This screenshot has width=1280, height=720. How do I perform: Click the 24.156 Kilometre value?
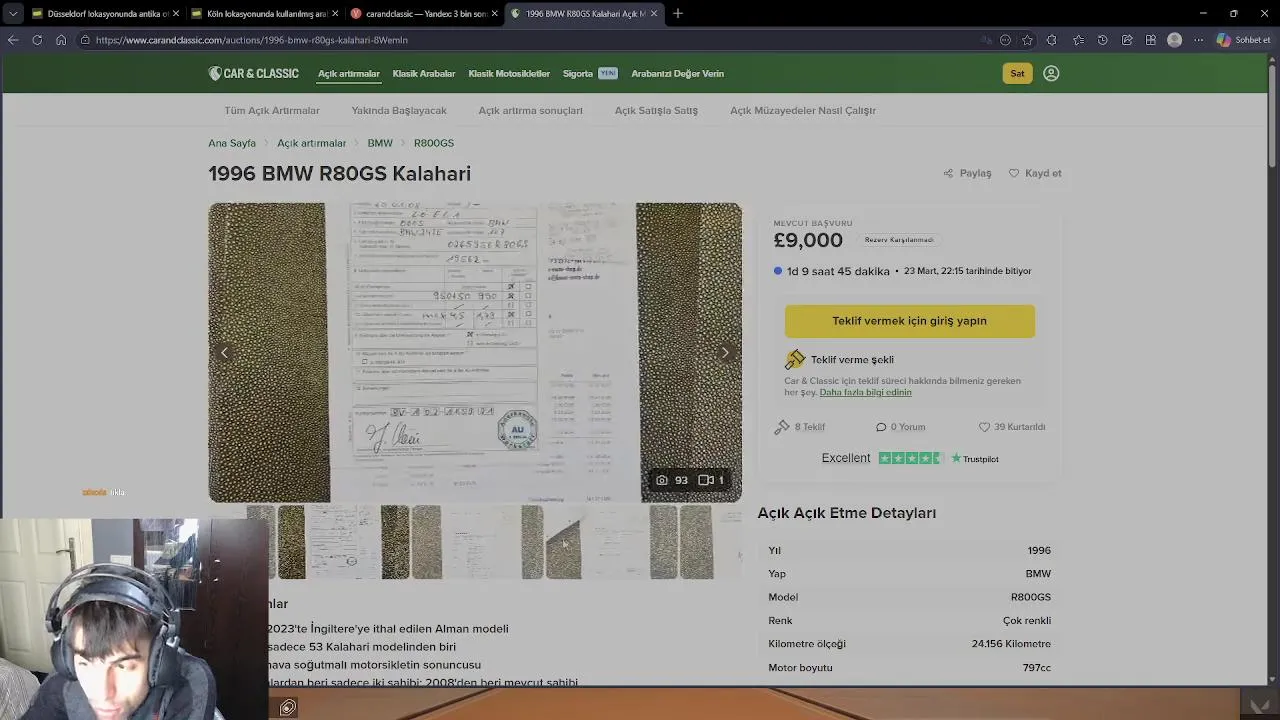click(x=1011, y=644)
